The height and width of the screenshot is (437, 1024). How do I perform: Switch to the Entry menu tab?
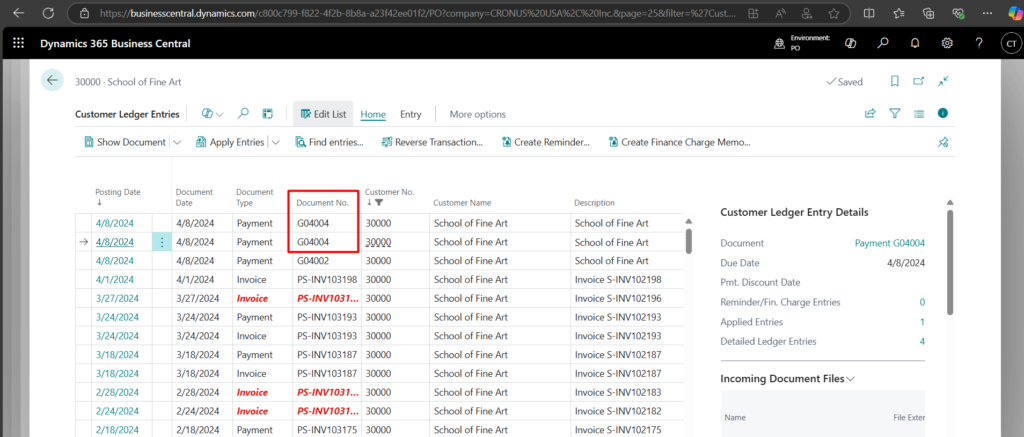[410, 114]
